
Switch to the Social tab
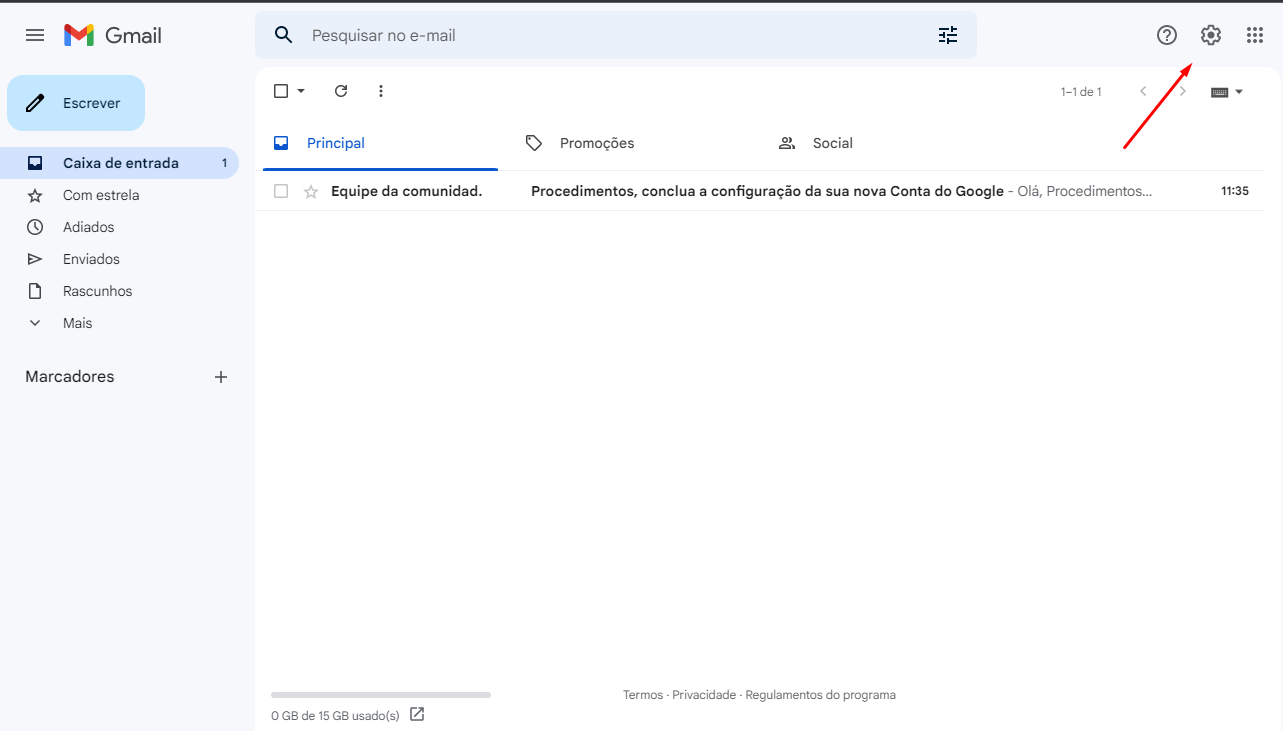(886, 143)
